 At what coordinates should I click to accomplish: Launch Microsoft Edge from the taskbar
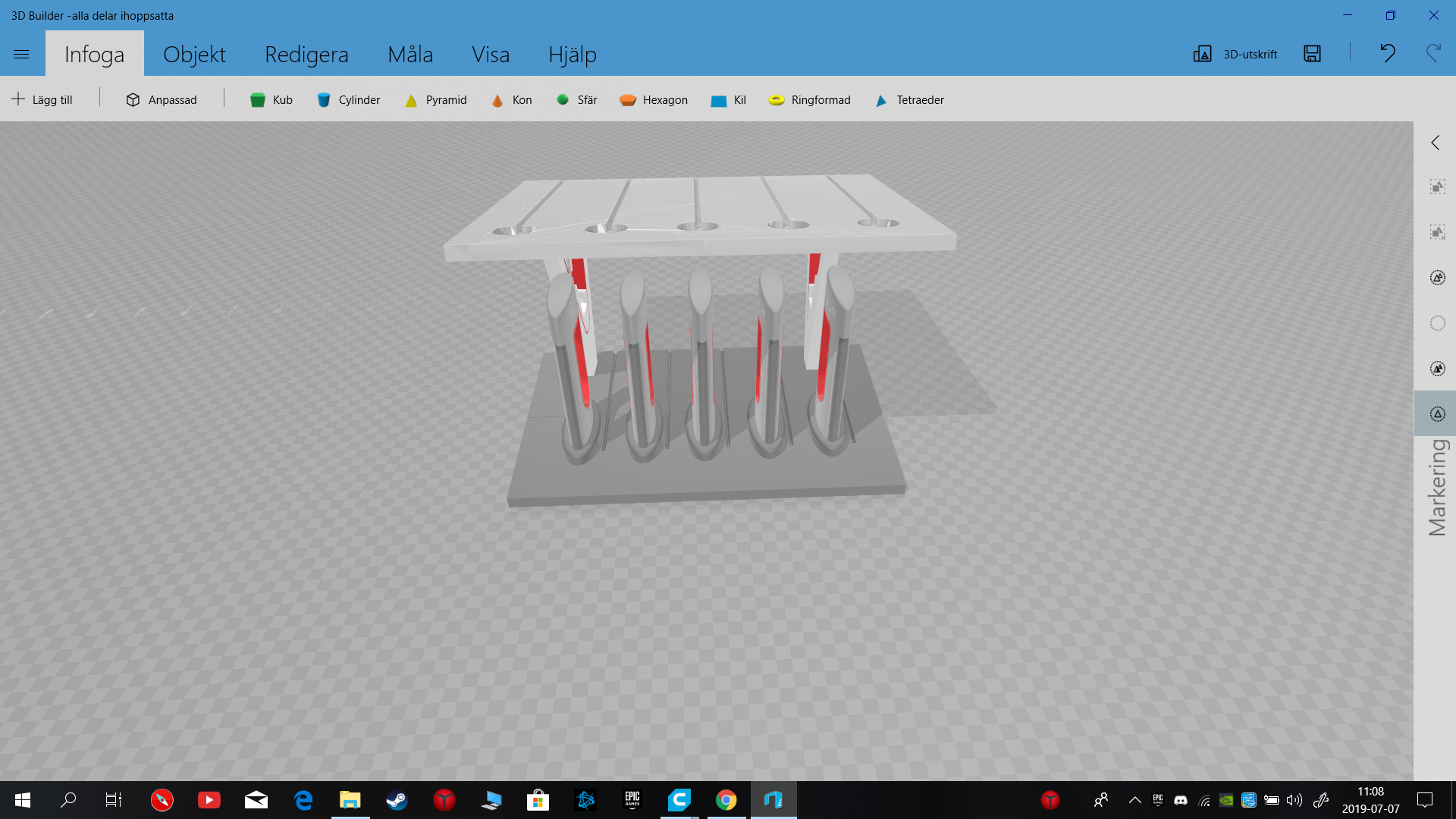coord(303,800)
